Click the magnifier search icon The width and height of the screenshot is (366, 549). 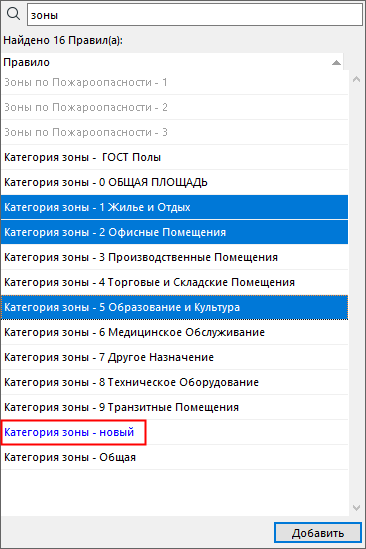13,14
